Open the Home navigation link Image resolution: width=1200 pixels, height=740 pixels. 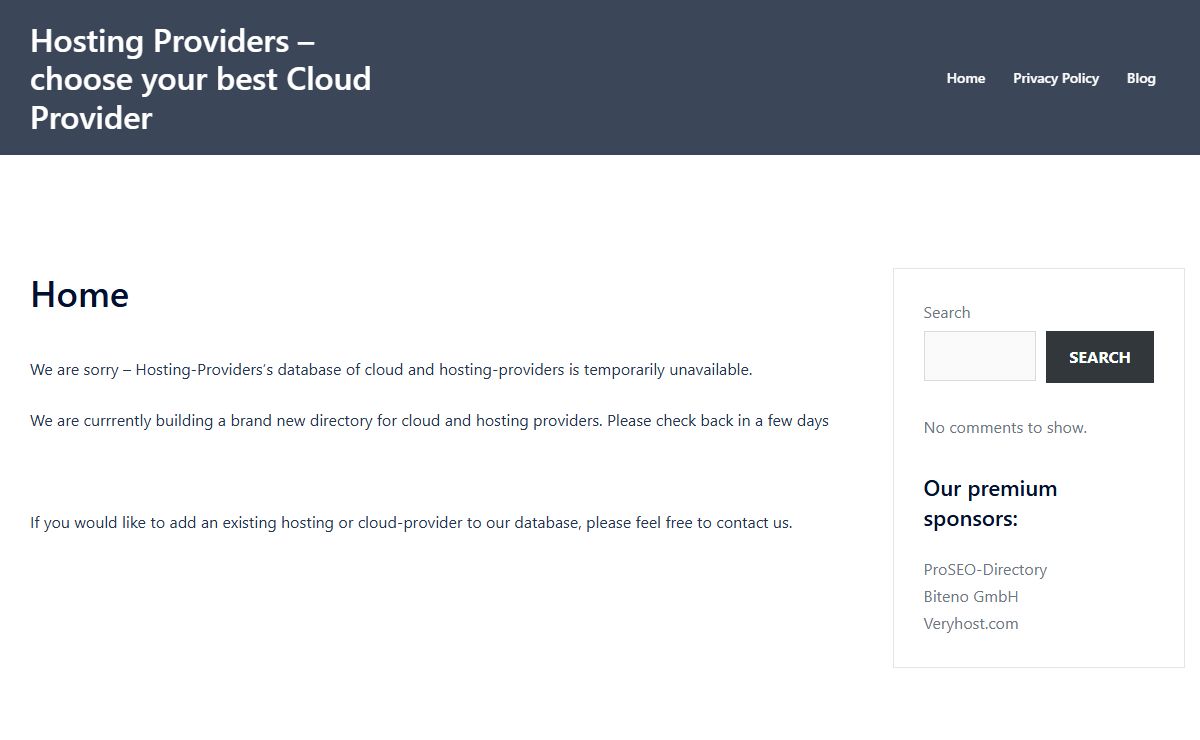[965, 78]
